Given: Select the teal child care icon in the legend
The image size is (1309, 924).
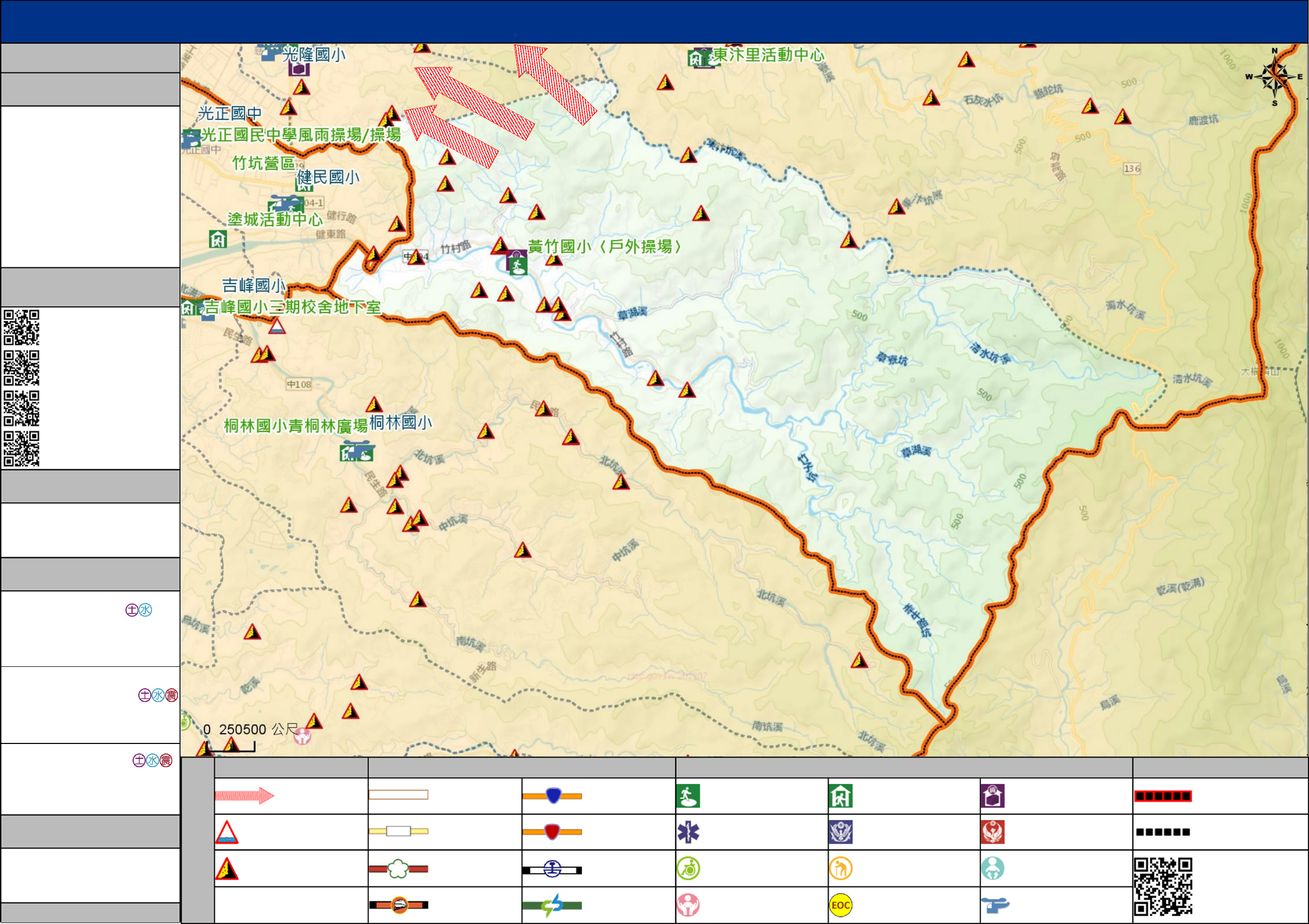Looking at the screenshot, I should 992,869.
